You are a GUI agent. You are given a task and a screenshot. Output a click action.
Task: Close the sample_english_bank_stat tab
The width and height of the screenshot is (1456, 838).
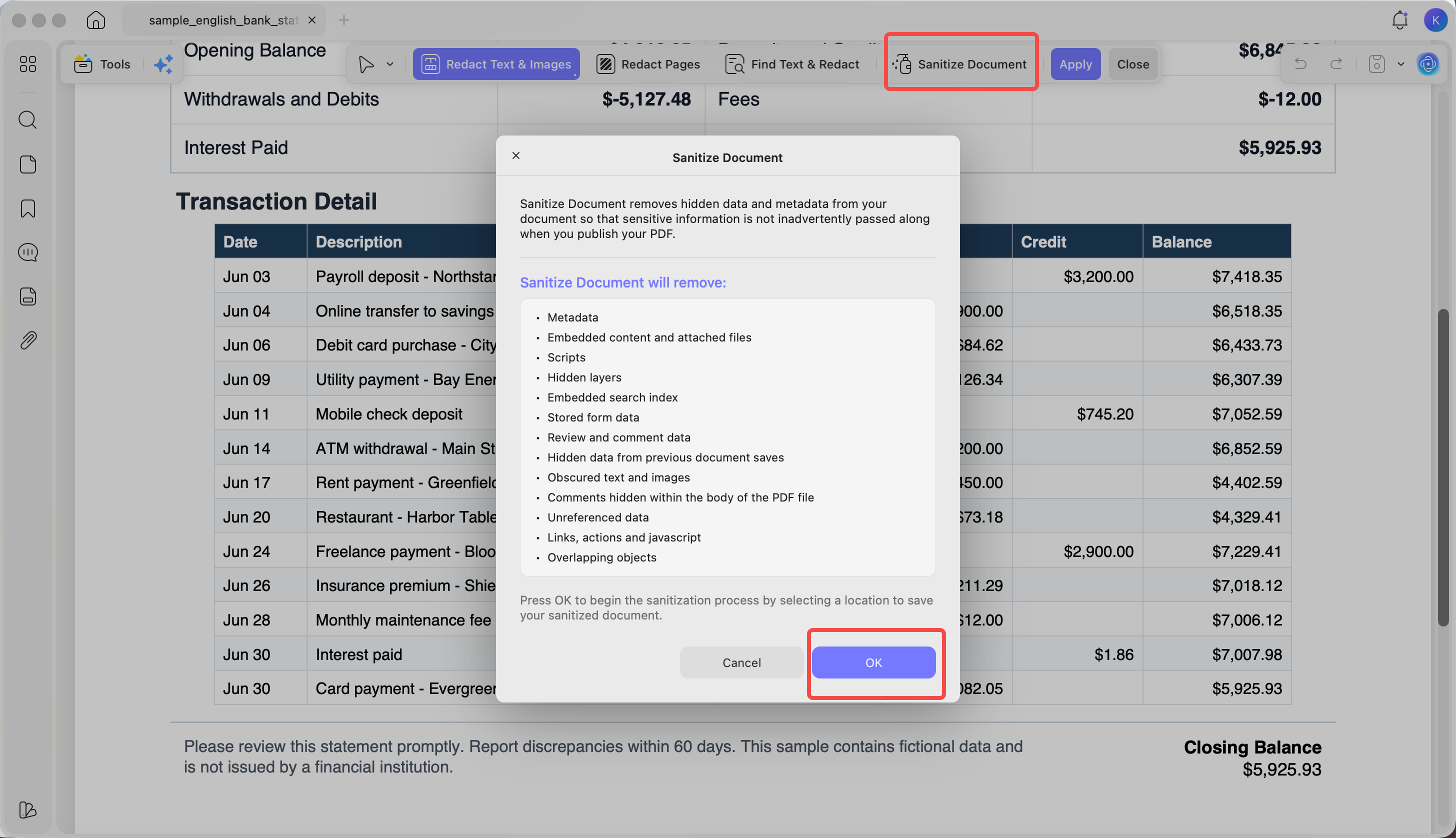pyautogui.click(x=312, y=20)
